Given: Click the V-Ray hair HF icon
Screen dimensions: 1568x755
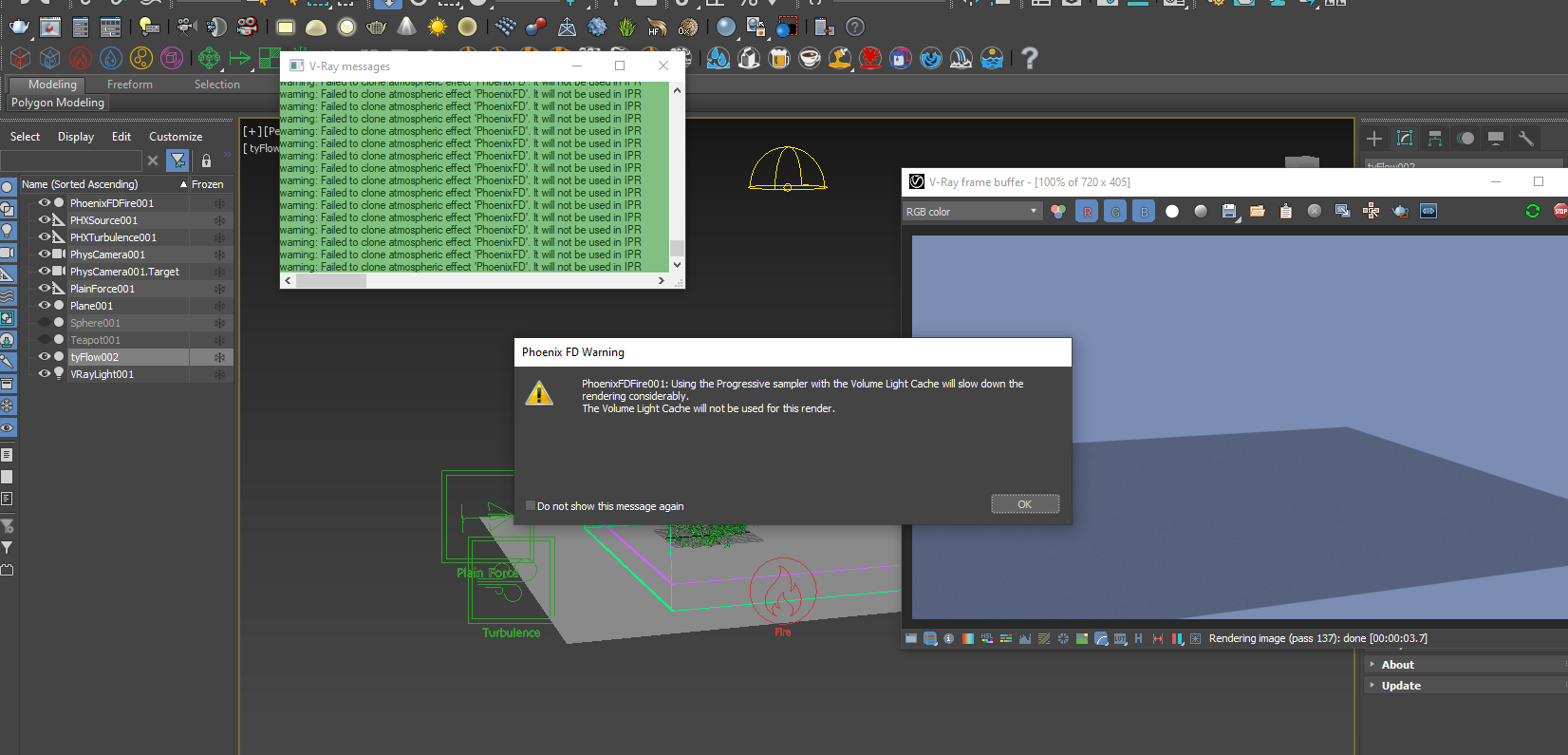Looking at the screenshot, I should (657, 27).
